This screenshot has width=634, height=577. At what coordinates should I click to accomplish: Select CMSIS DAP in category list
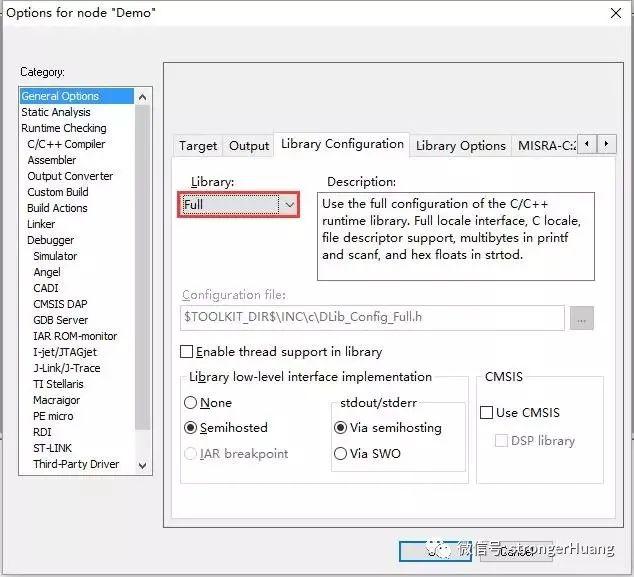[x=77, y=304]
